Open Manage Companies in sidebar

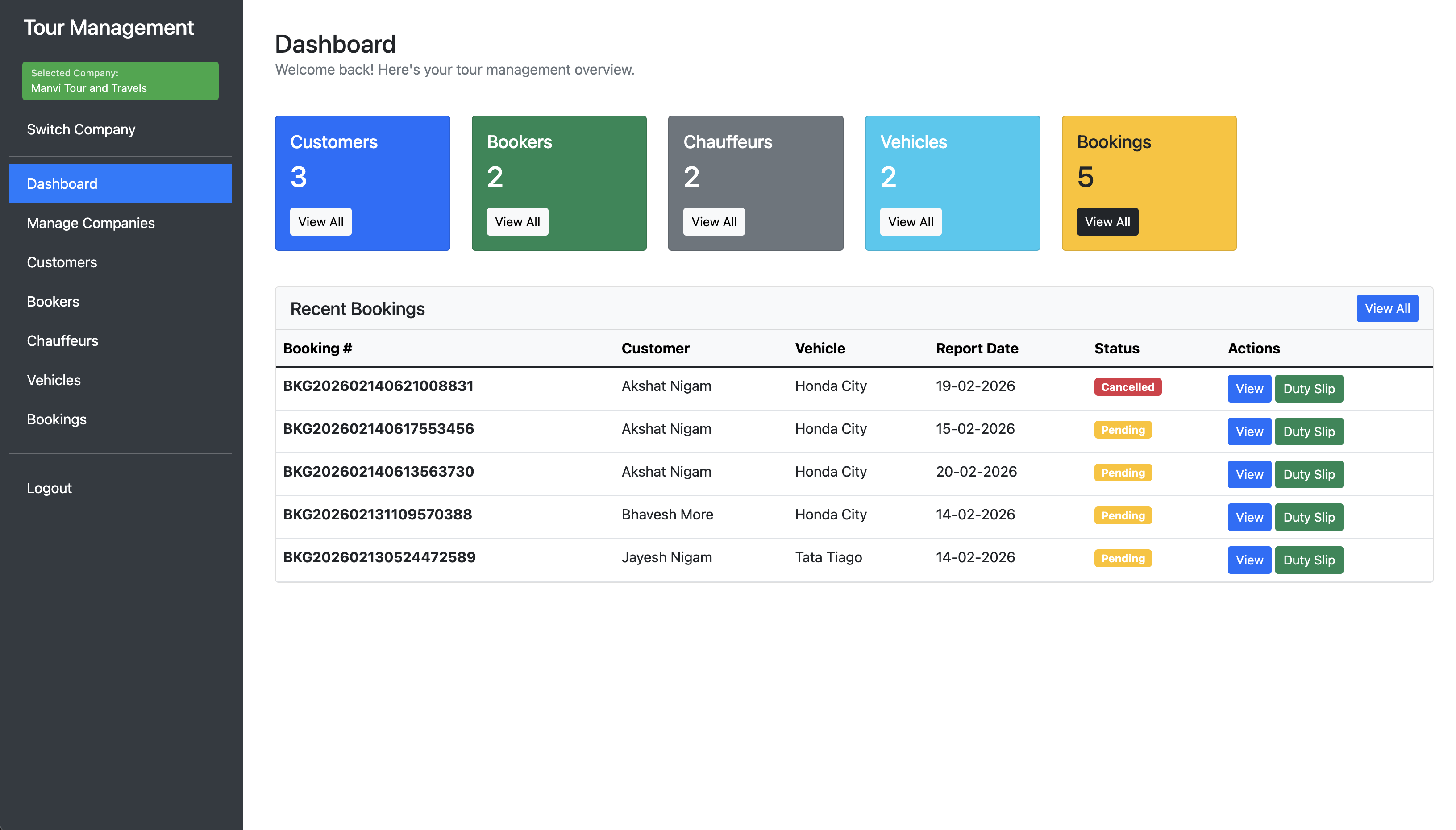point(91,223)
